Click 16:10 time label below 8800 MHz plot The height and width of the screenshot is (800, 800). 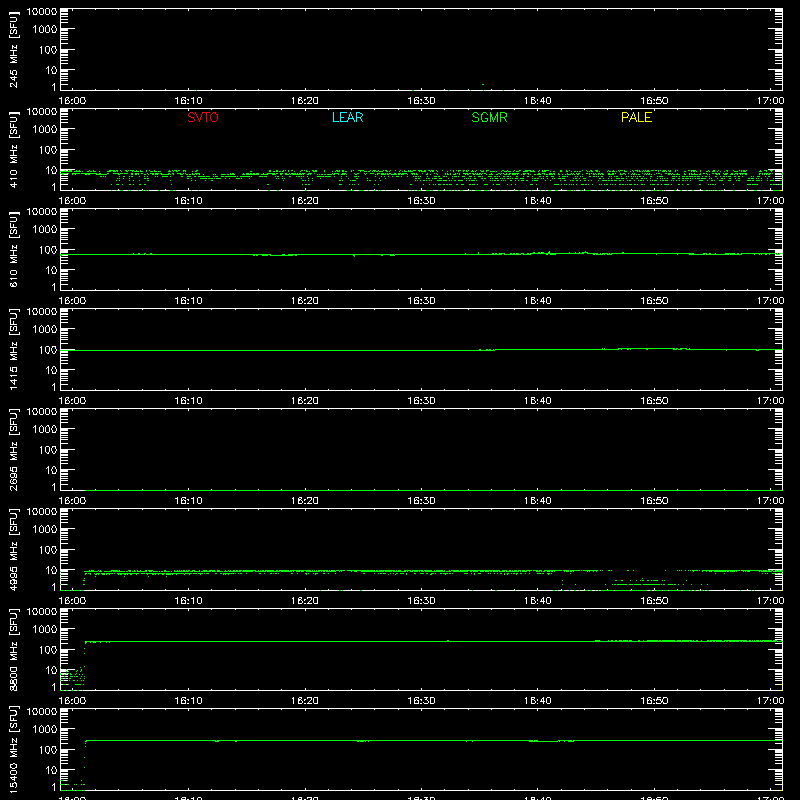tap(189, 701)
